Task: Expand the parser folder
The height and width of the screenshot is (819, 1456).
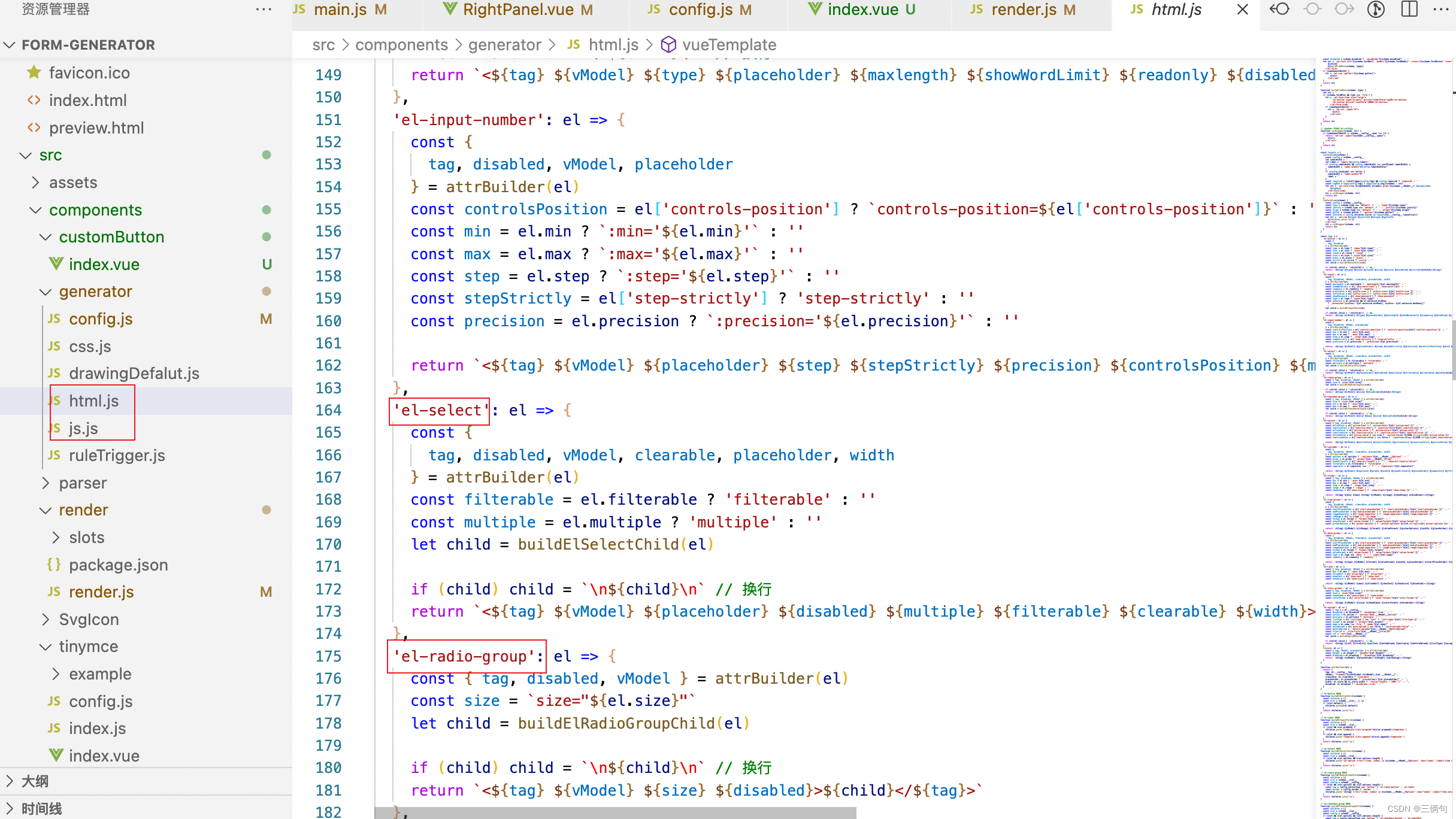Action: [x=83, y=483]
